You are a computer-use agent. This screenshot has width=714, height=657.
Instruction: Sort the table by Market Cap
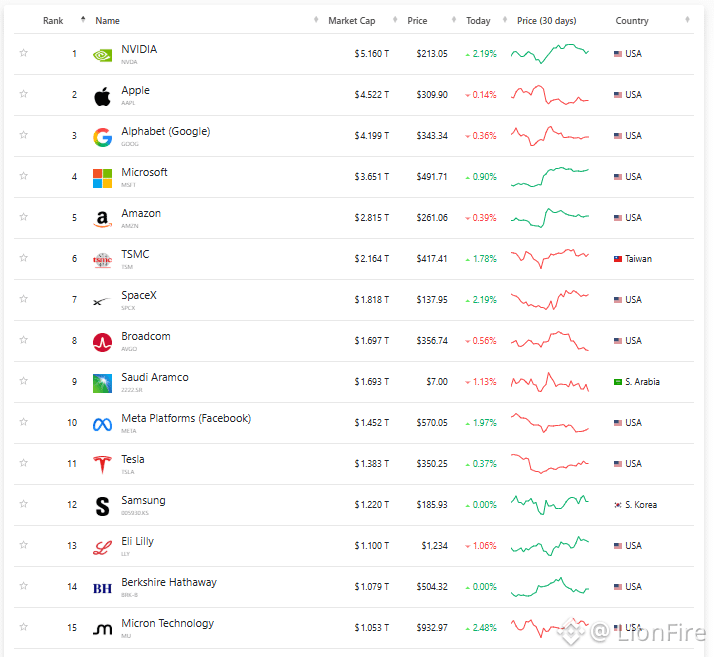click(x=352, y=21)
